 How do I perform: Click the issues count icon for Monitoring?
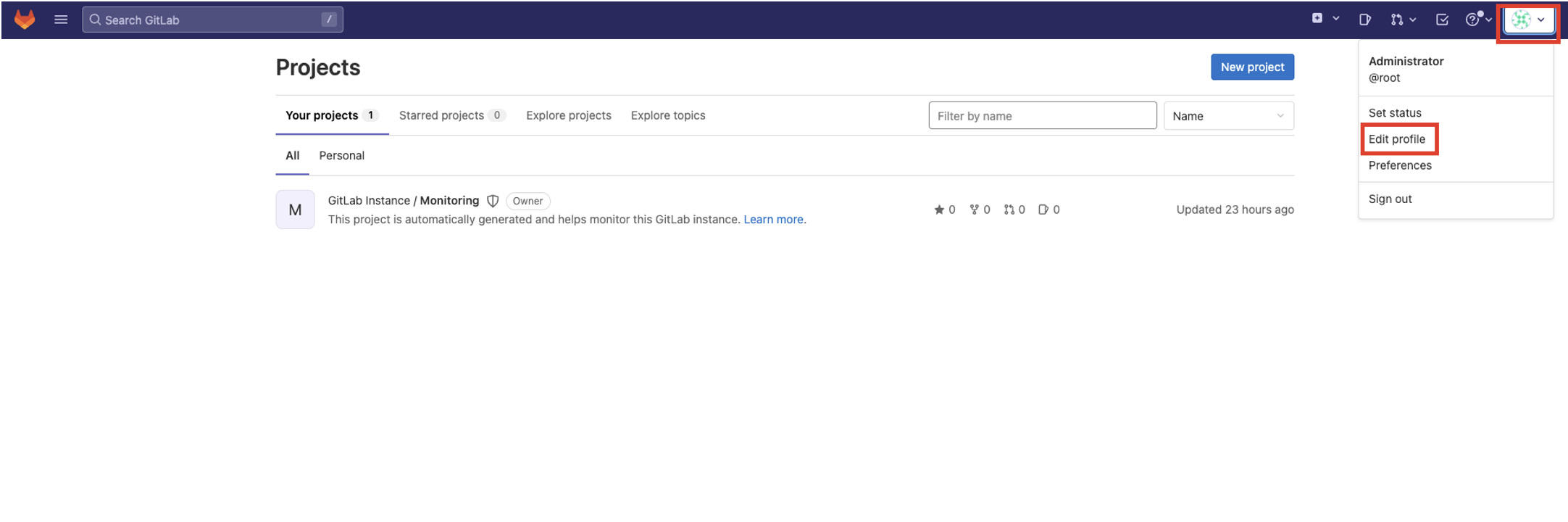click(x=1043, y=210)
